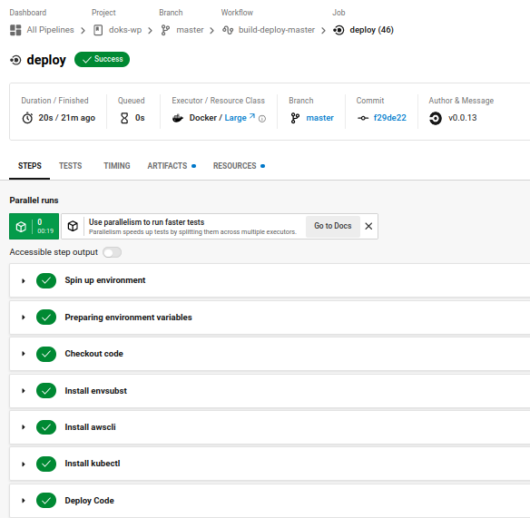Screen dimensions: 530x518
Task: Switch to the TIMING tab
Action: (117, 166)
